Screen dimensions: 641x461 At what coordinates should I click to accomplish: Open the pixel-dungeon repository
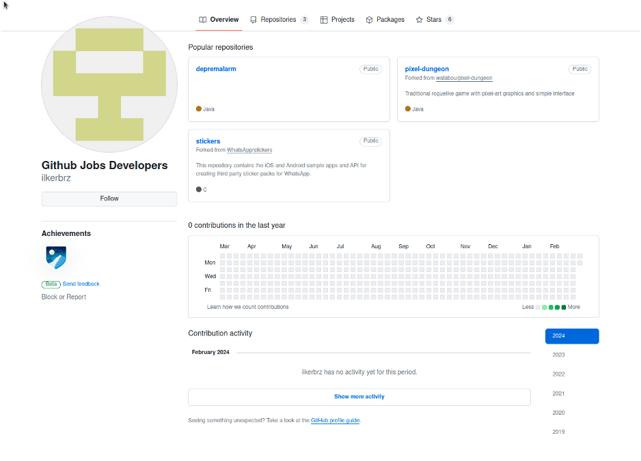click(427, 69)
